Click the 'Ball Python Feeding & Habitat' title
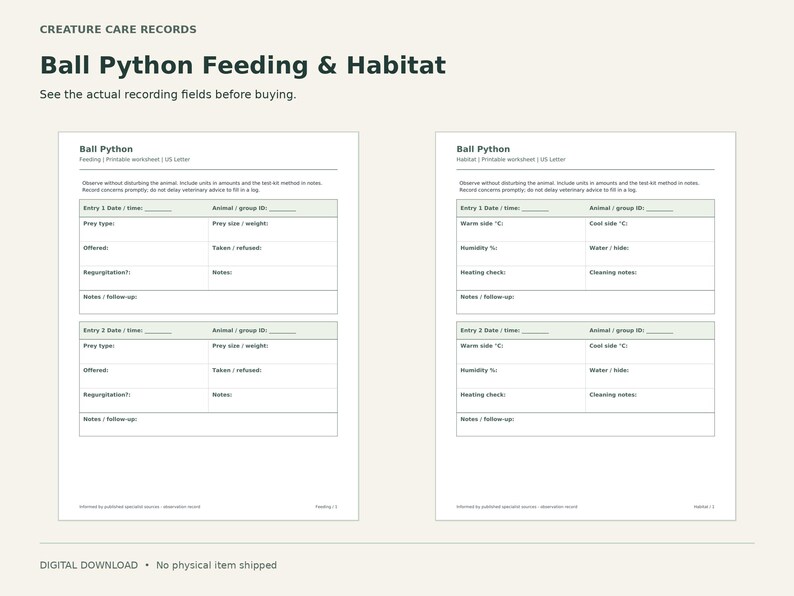794x596 pixels. pos(243,65)
